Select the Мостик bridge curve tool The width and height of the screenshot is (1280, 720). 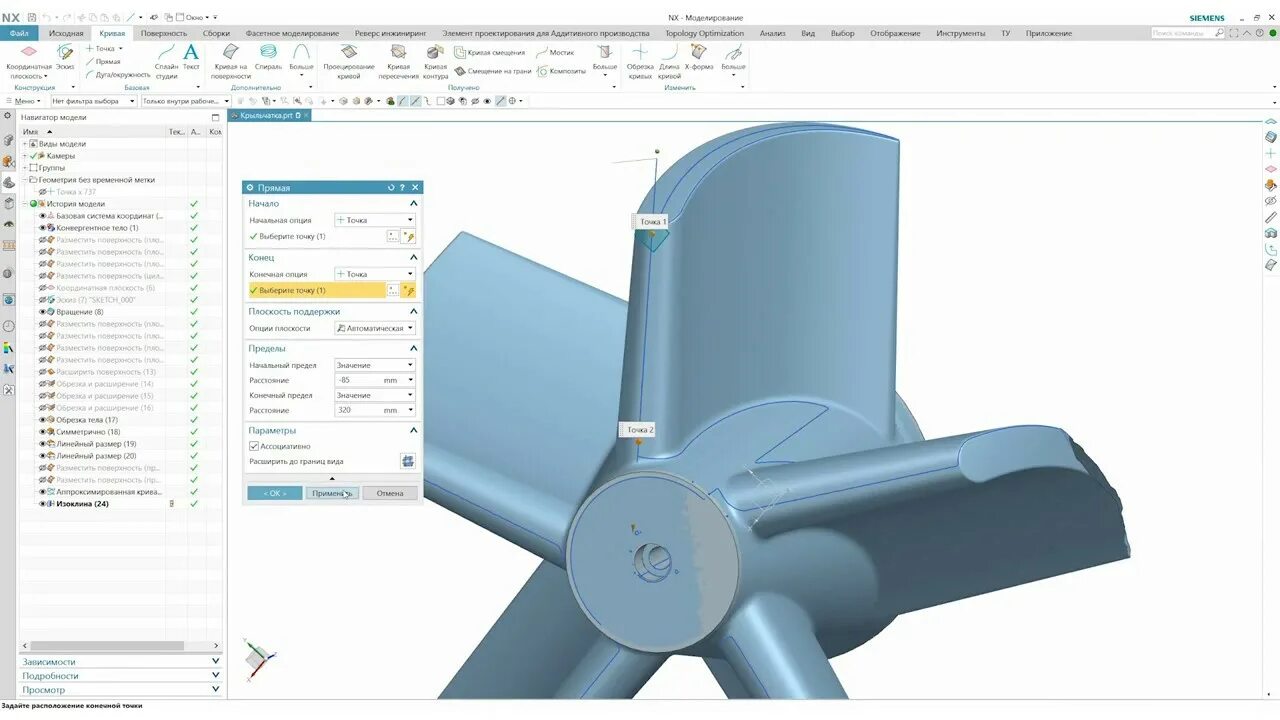click(x=555, y=52)
